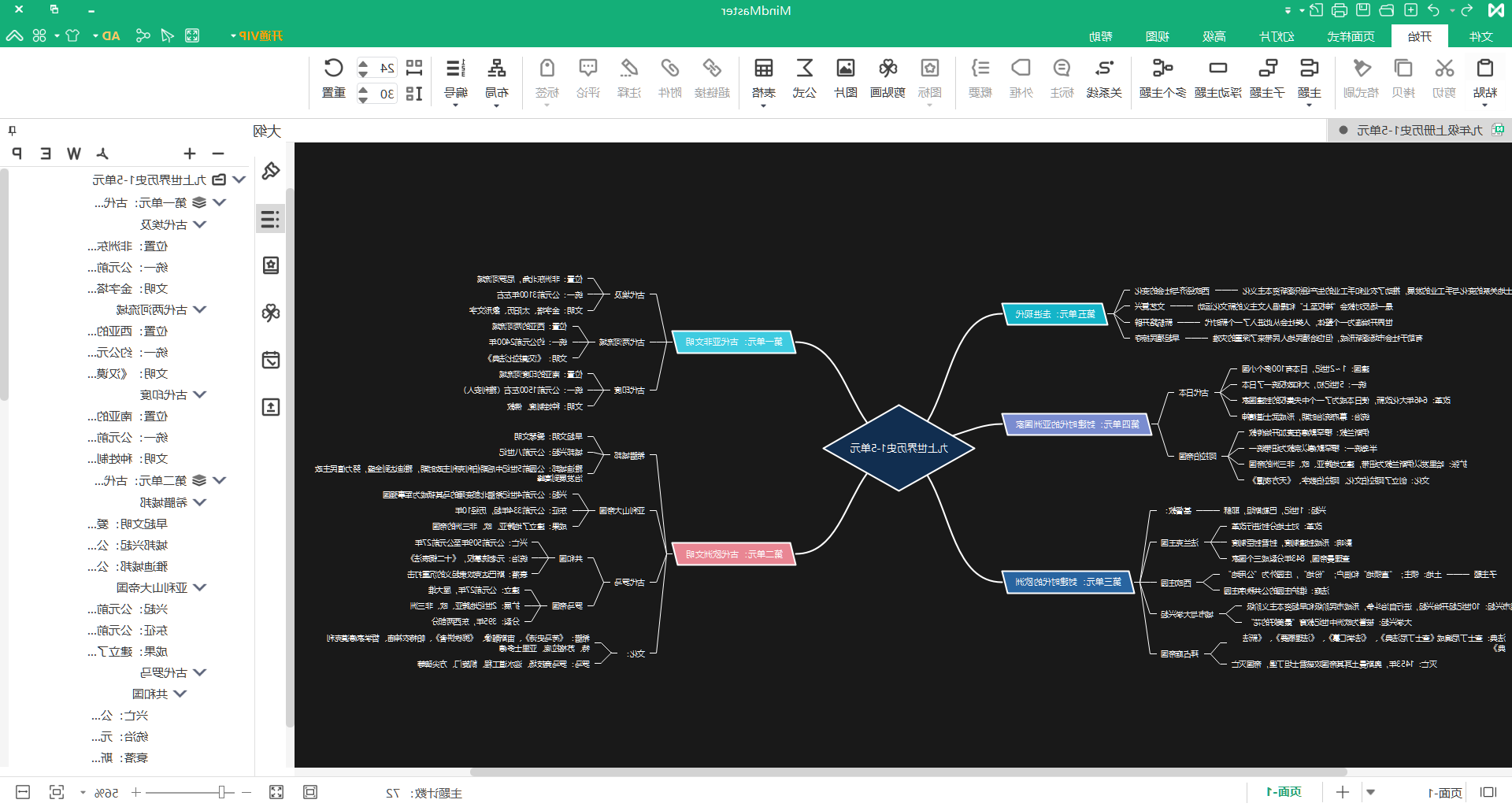
Task: Add a Comment (评论)
Action: click(587, 78)
